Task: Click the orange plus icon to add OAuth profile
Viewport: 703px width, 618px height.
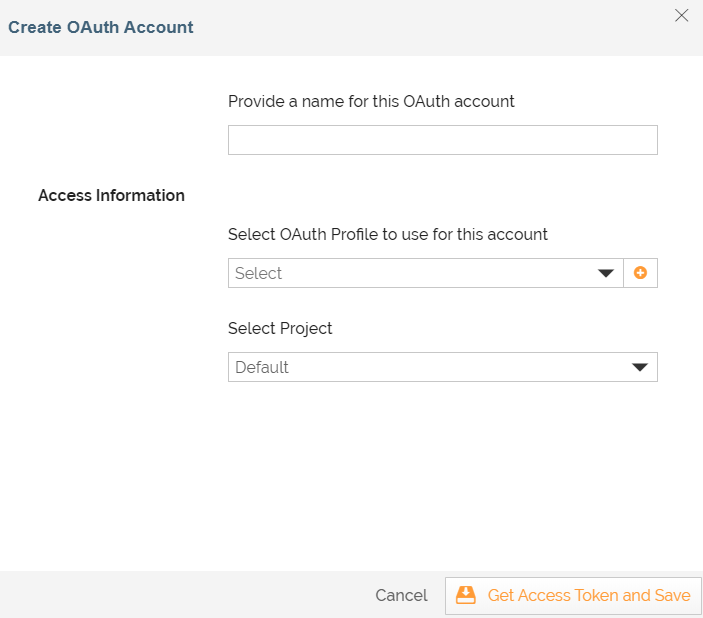Action: [x=640, y=273]
